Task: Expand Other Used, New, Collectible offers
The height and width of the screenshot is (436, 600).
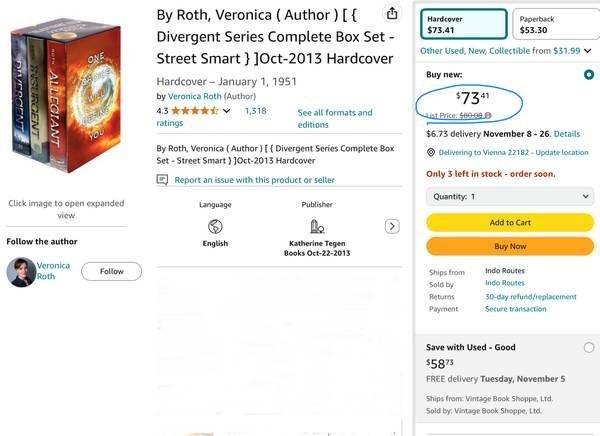Action: (588, 50)
